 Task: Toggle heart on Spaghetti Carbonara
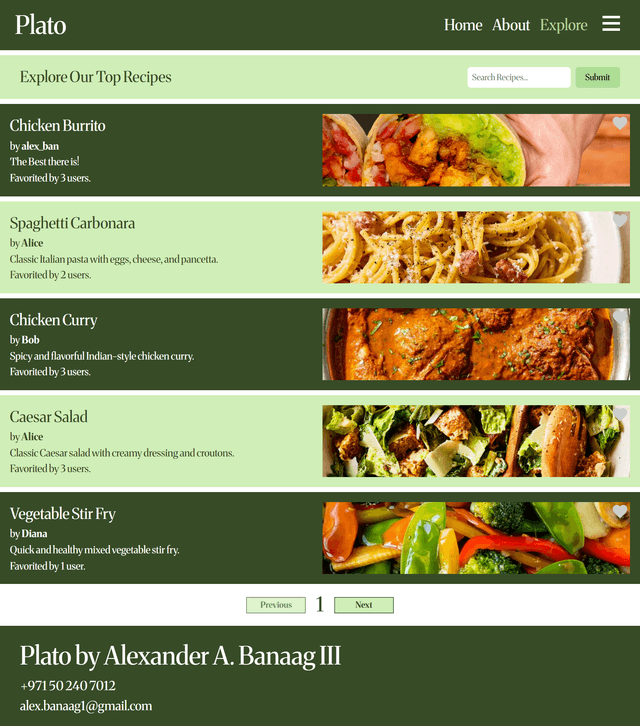click(620, 220)
